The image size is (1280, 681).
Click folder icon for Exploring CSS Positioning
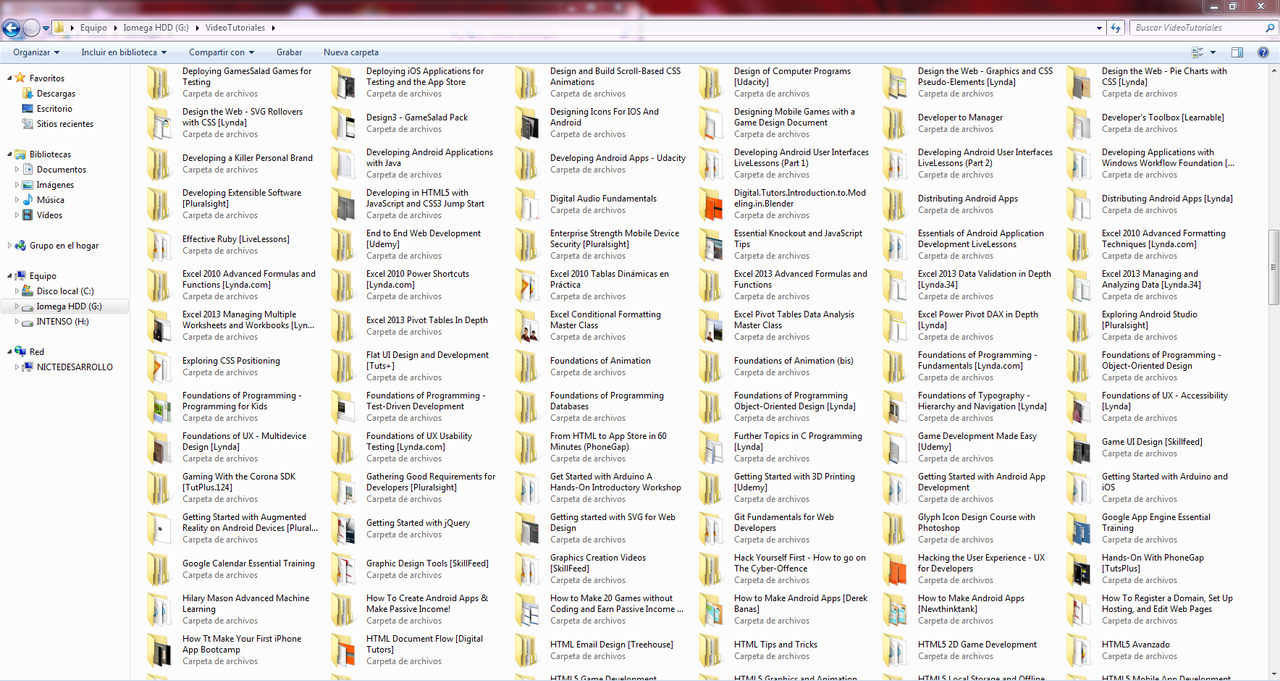point(160,366)
